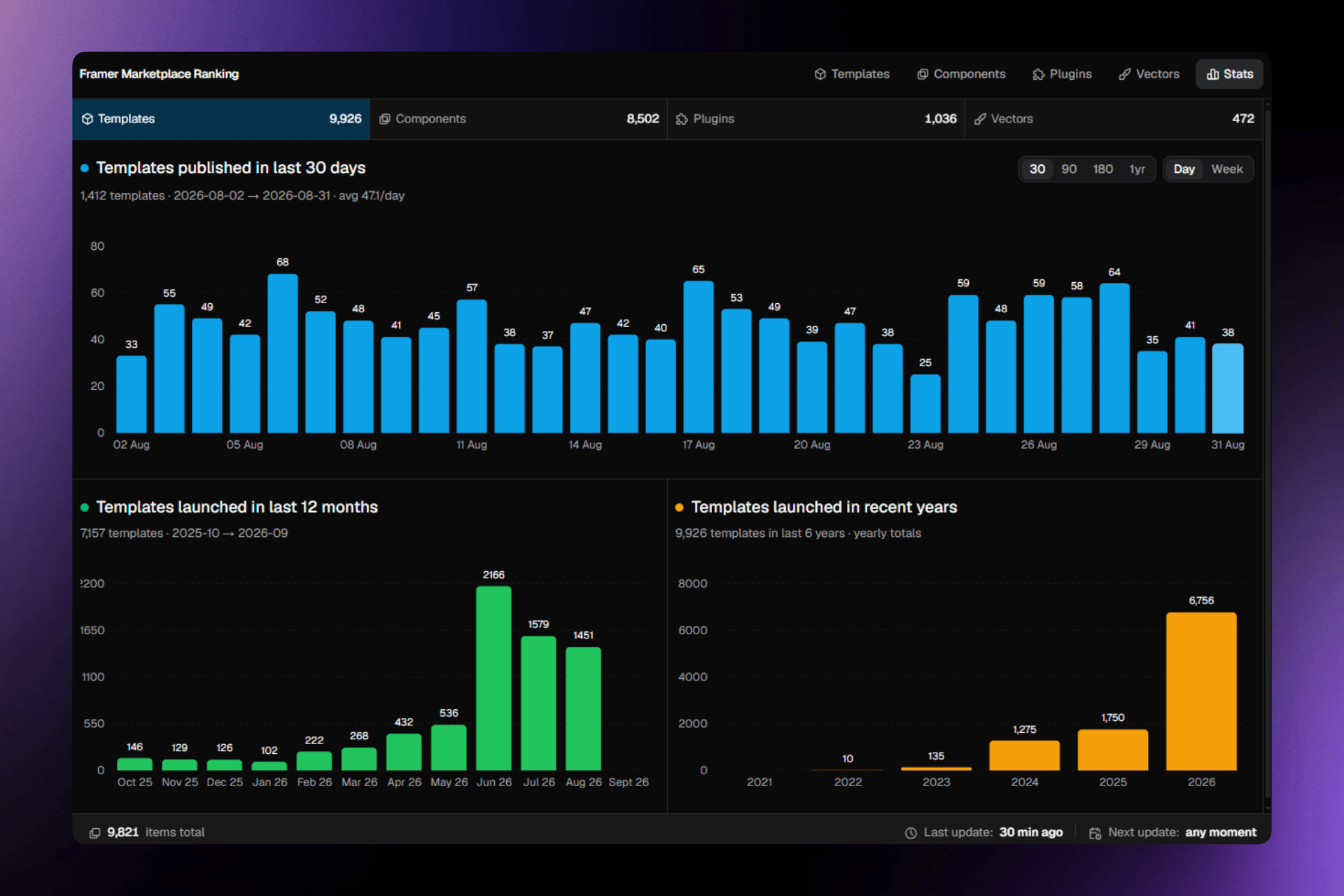Open the Vectors nav link
Image resolution: width=1344 pixels, height=896 pixels.
1149,74
